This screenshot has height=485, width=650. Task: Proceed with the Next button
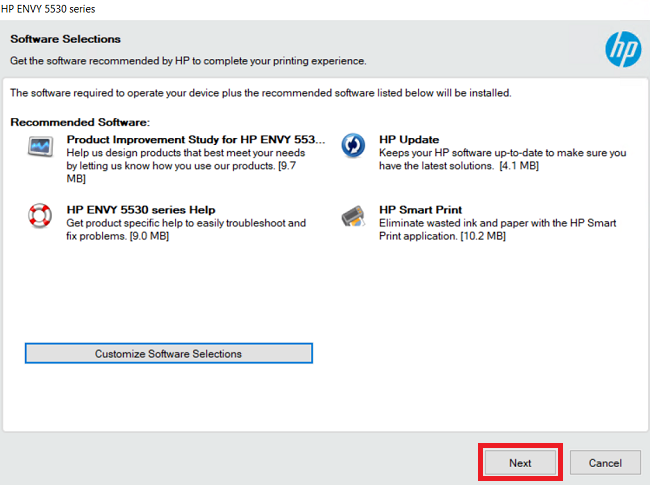(520, 463)
